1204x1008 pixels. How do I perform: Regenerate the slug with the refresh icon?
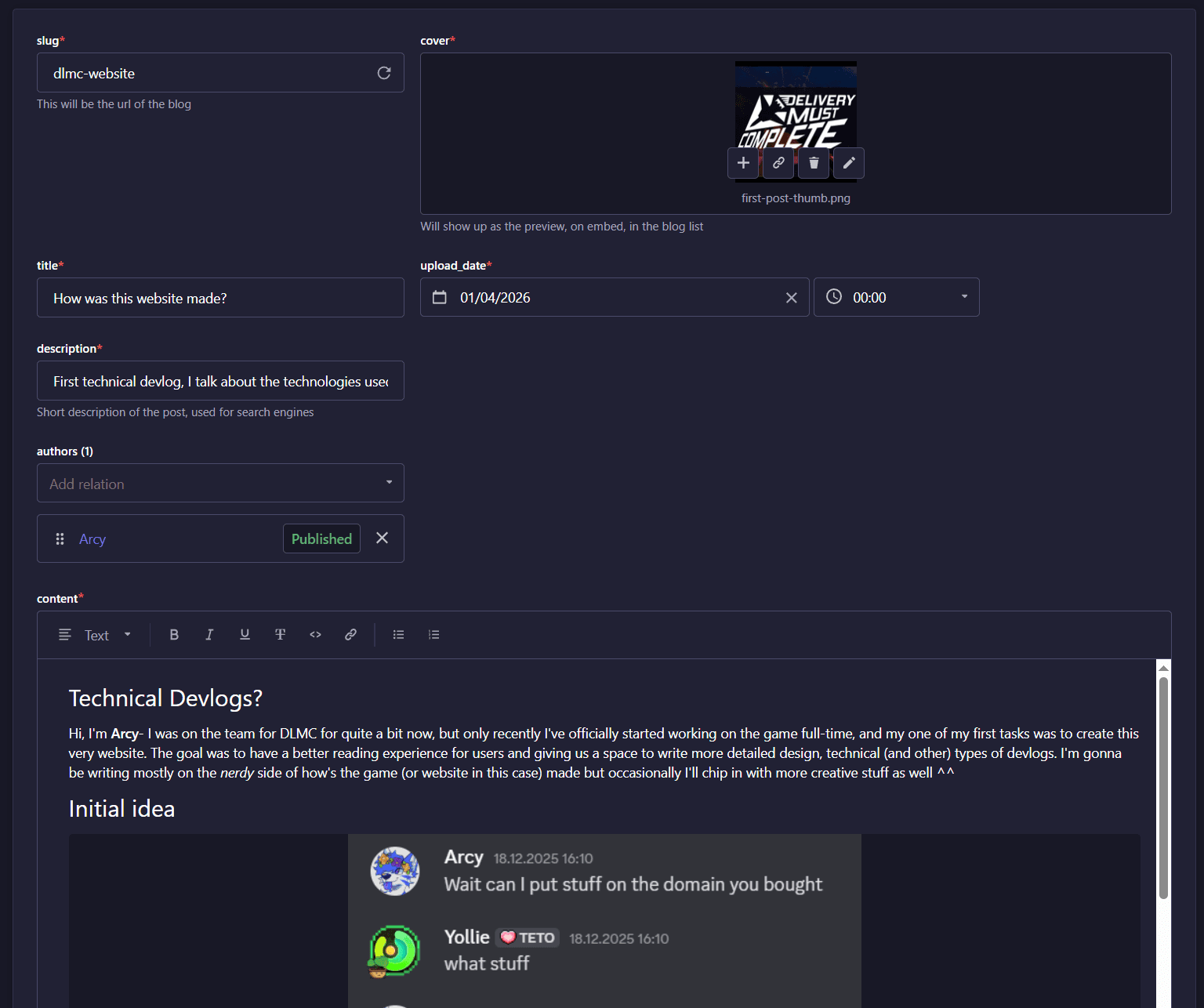click(x=384, y=72)
